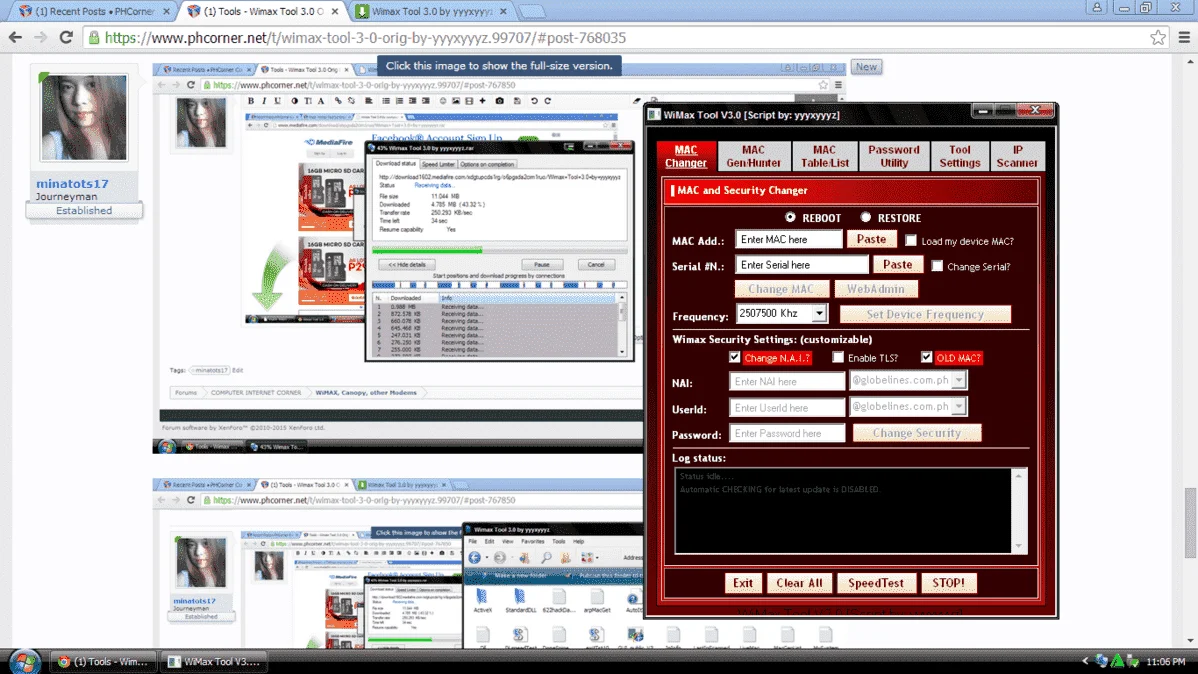This screenshot has height=674, width=1198.
Task: Click the log scrollbar down arrow
Action: [x=1018, y=546]
